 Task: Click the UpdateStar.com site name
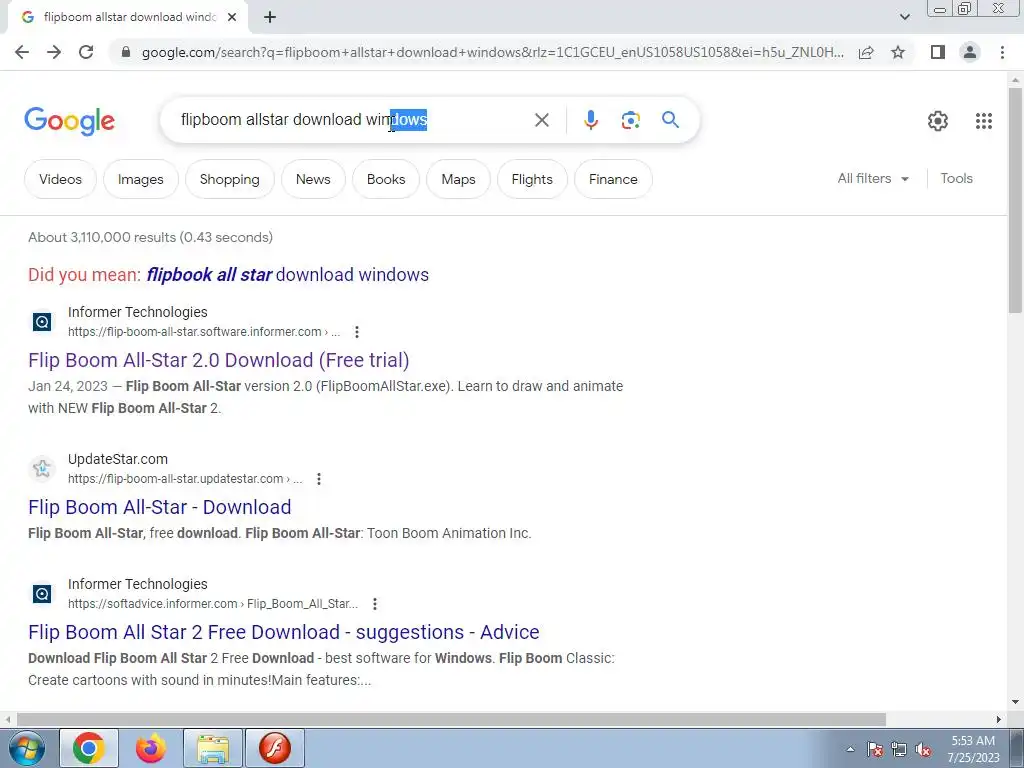click(x=118, y=459)
